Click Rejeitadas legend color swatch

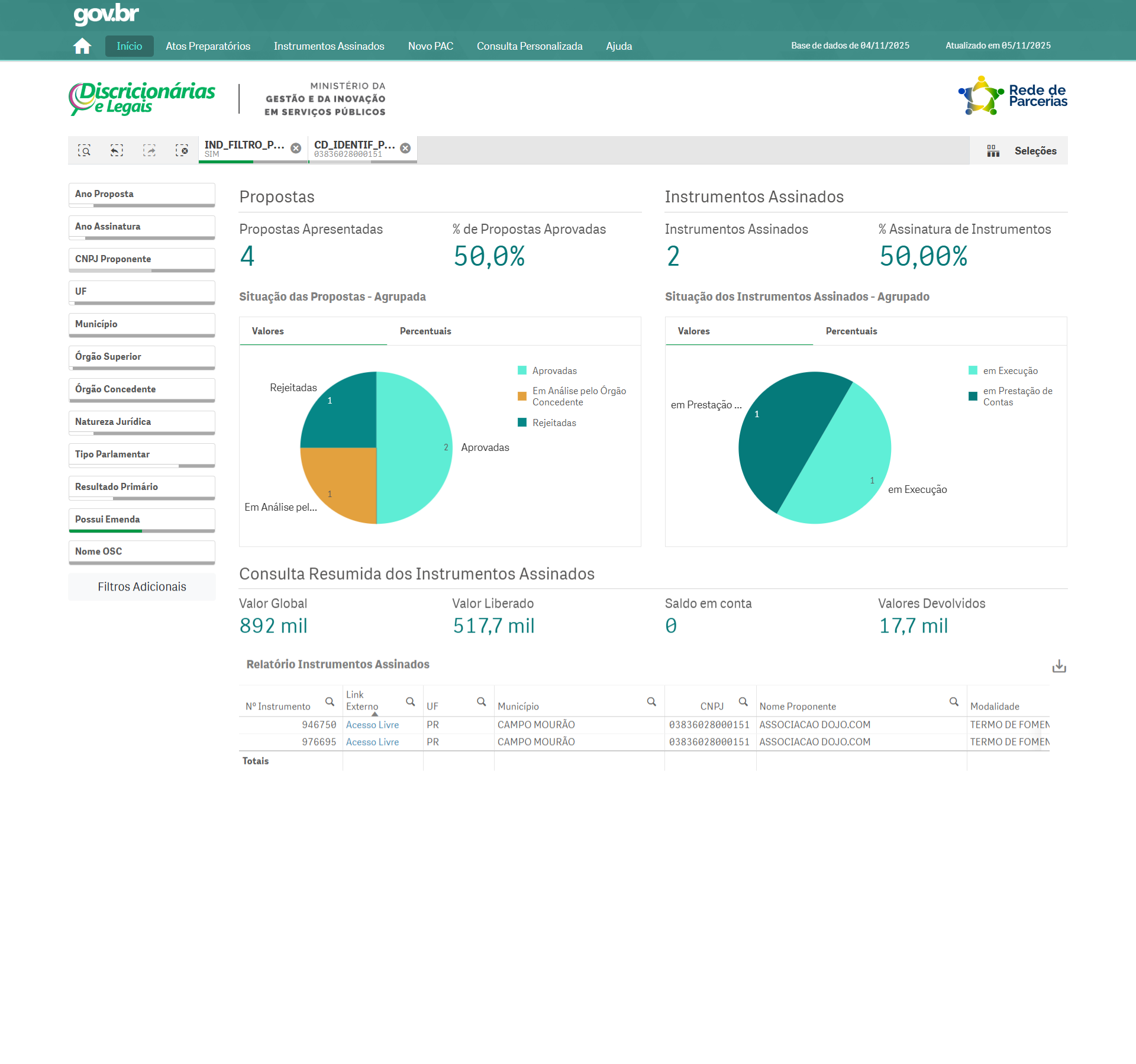tap(522, 423)
